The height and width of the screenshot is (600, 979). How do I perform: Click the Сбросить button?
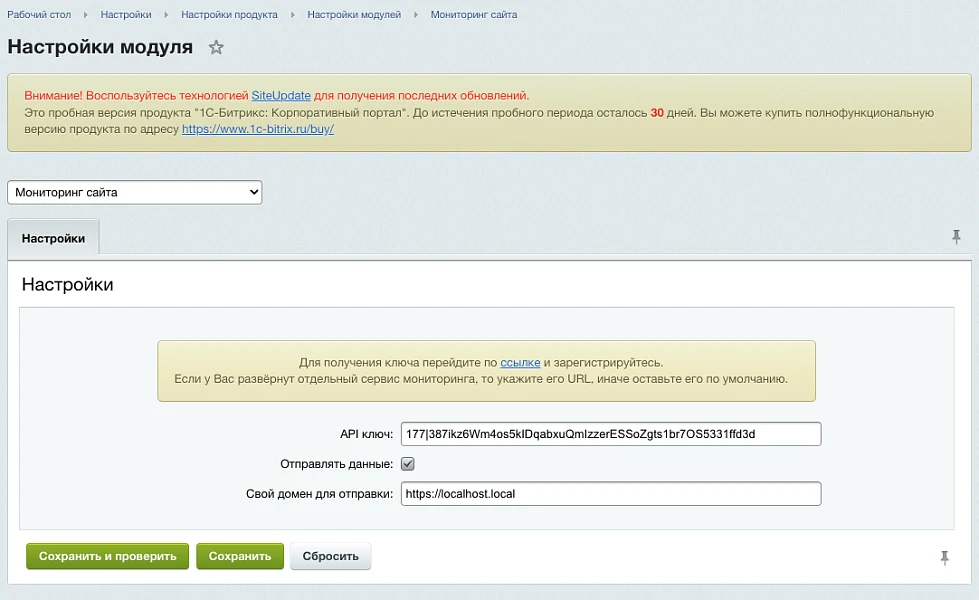click(x=330, y=556)
